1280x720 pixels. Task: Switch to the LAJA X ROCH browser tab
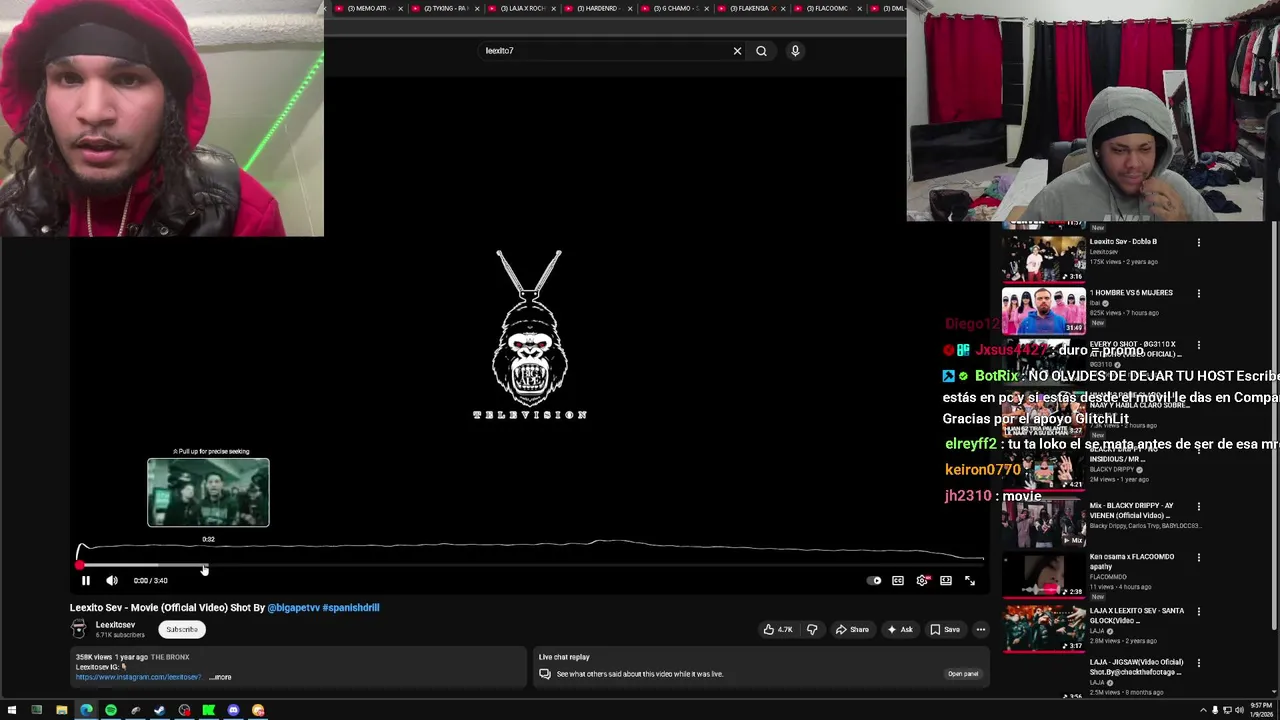(x=522, y=8)
